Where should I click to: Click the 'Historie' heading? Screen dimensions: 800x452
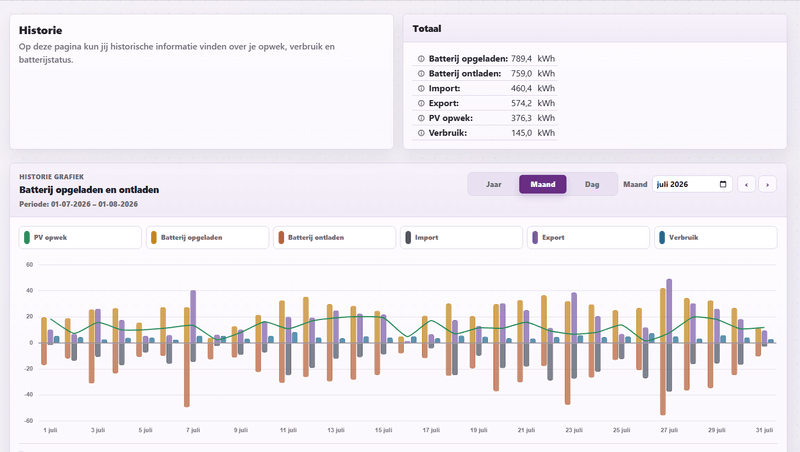point(40,31)
